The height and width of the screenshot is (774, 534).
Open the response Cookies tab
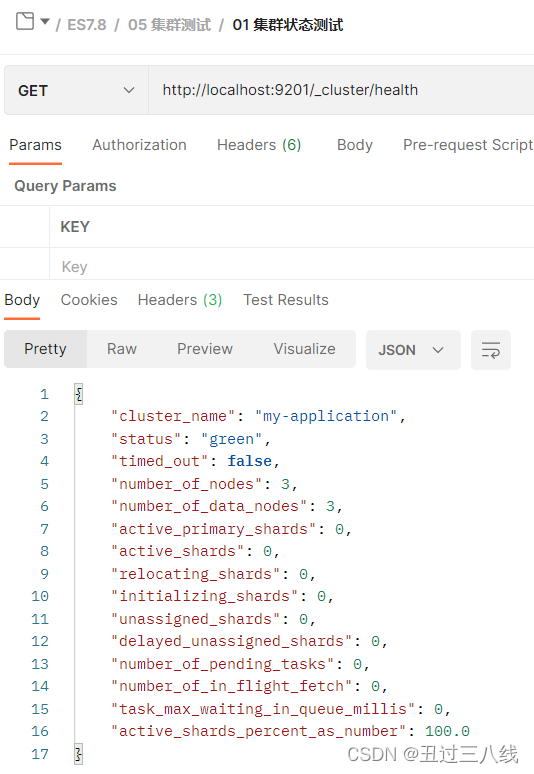pos(89,300)
